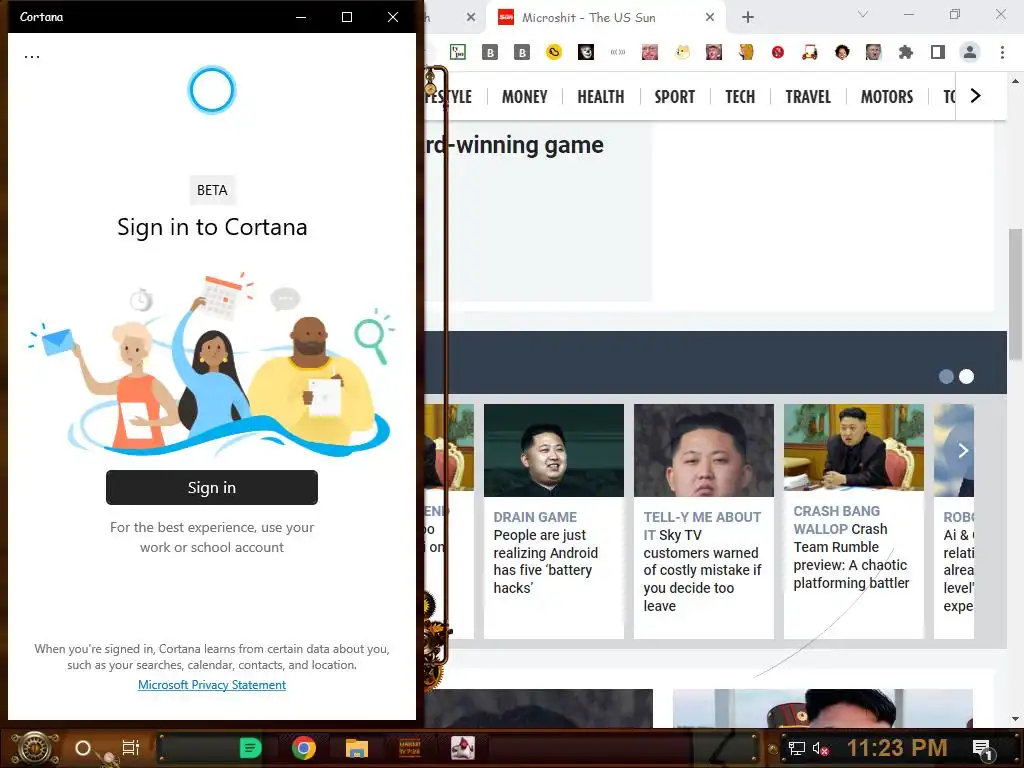Open the steampunk Start button

coord(34,748)
